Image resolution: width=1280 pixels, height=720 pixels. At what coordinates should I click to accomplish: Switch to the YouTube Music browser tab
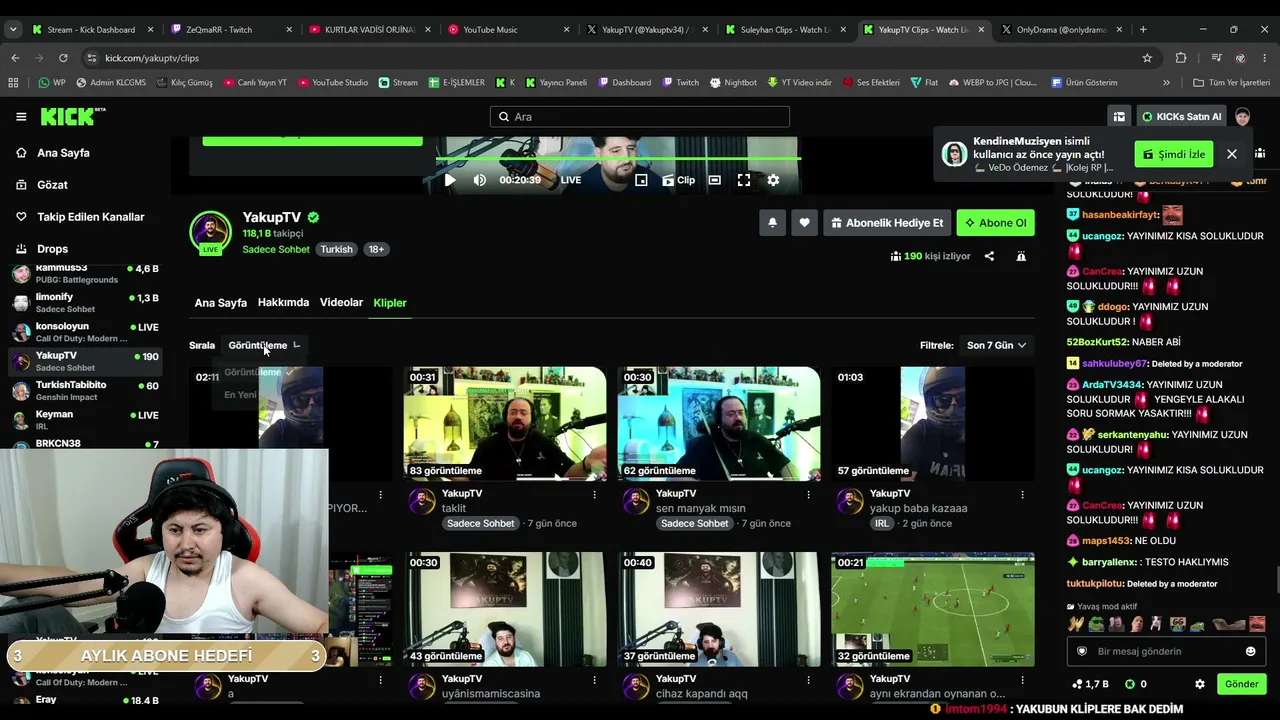coord(507,30)
